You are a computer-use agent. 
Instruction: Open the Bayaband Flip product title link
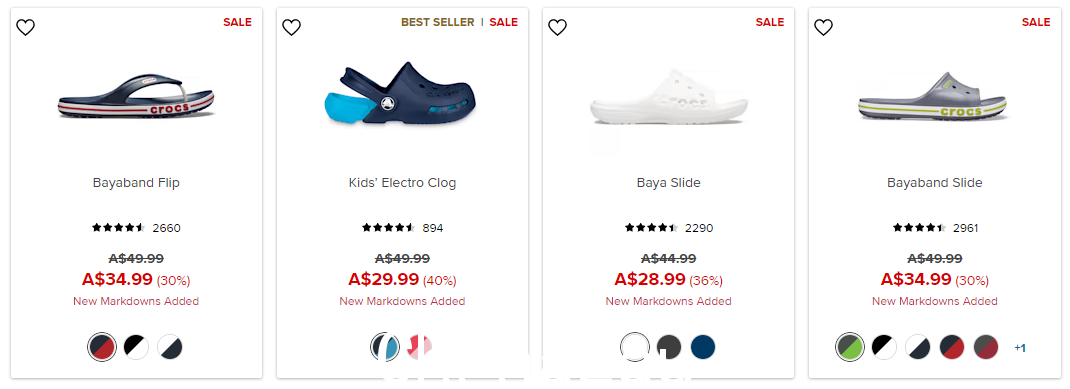point(136,183)
